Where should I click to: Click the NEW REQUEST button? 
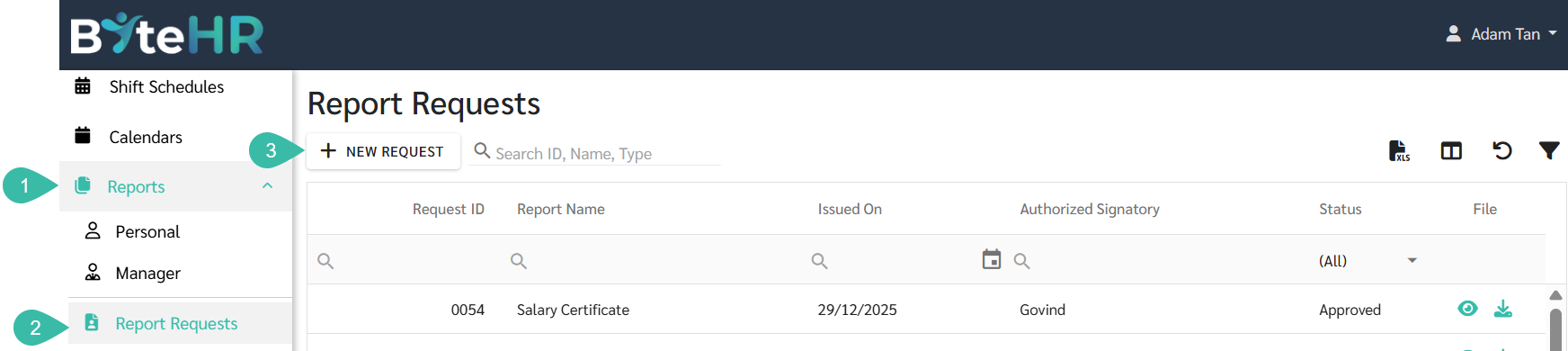383,151
